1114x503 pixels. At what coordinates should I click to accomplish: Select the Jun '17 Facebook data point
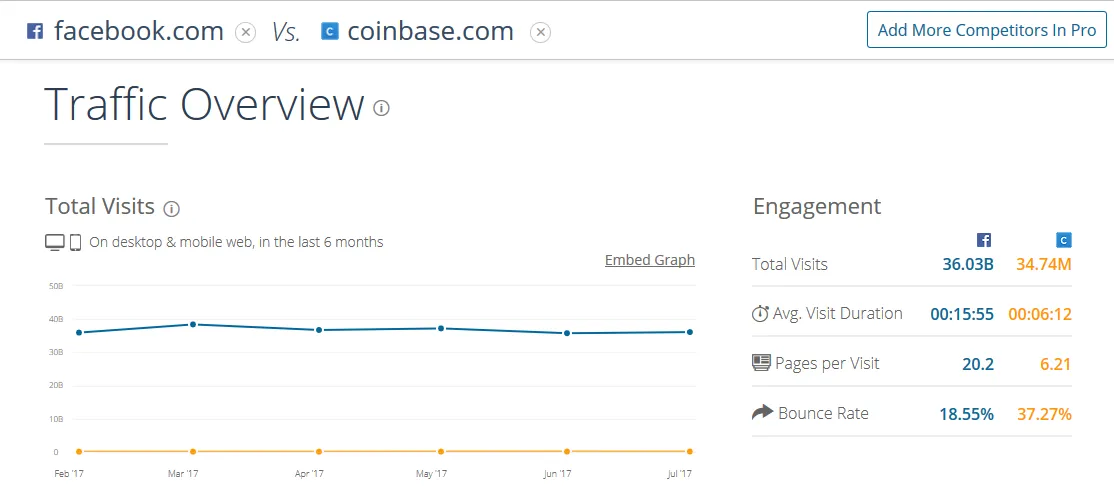coord(567,333)
